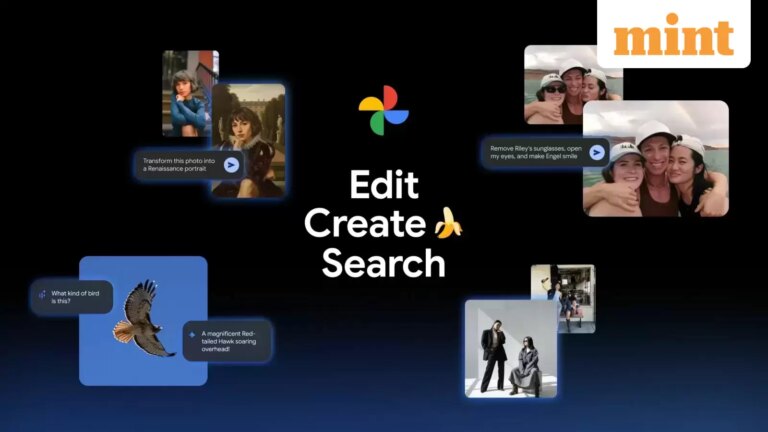Click the "Create" heading text
The height and width of the screenshot is (432, 768).
365,223
